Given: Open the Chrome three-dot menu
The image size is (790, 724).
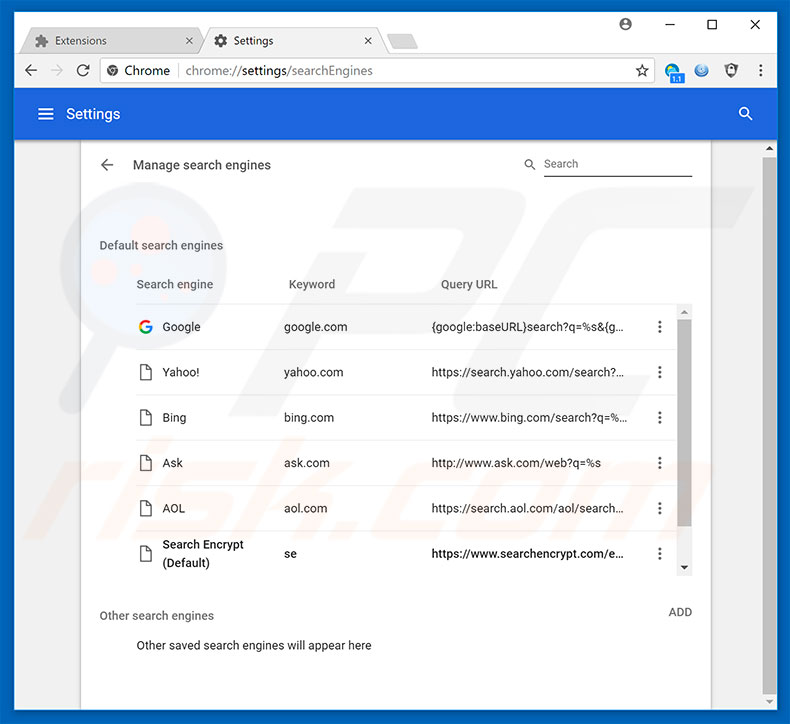Looking at the screenshot, I should click(760, 71).
